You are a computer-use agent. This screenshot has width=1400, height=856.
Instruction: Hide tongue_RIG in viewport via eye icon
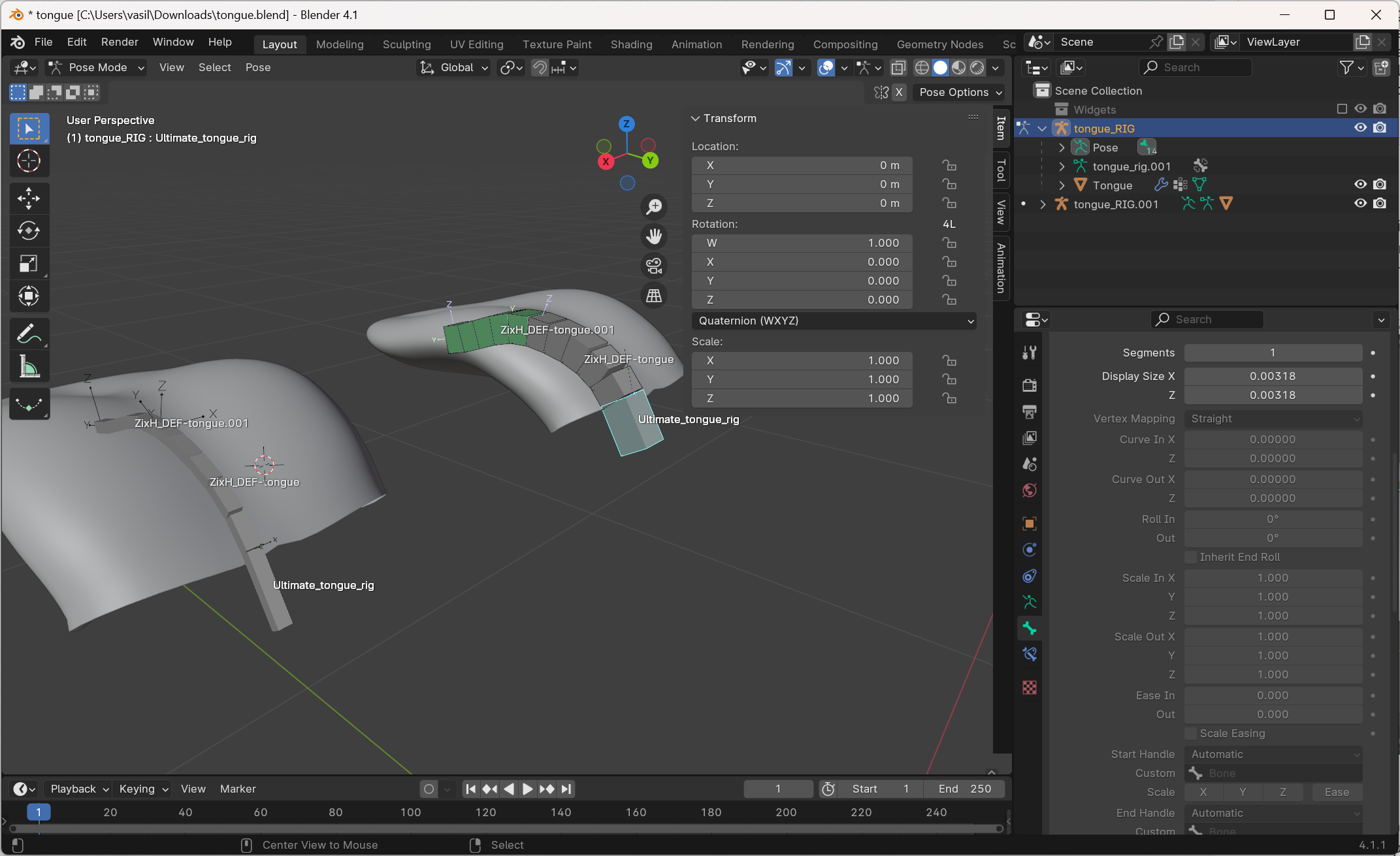click(1360, 128)
